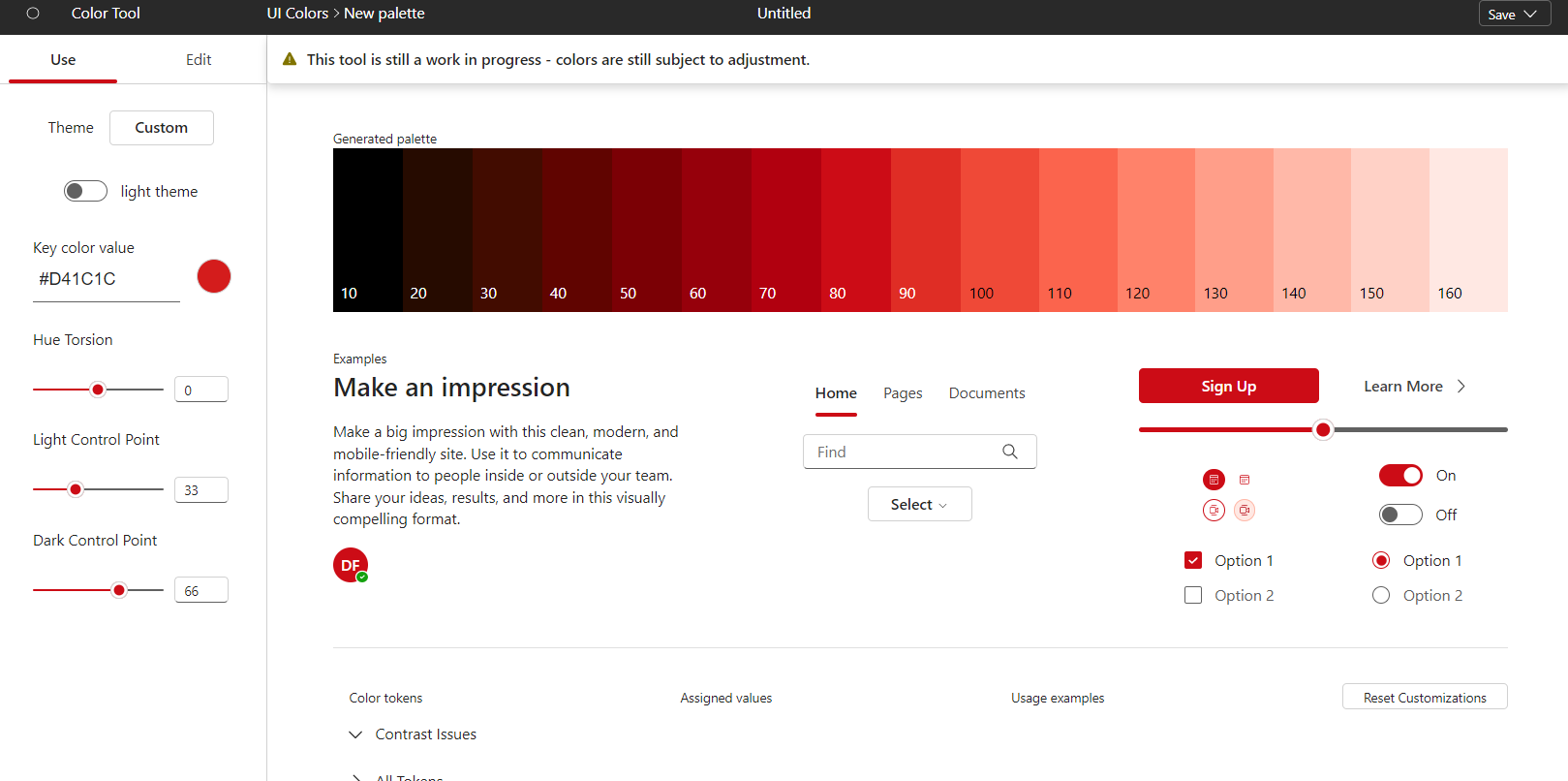Select palette swatch 140

1312,230
